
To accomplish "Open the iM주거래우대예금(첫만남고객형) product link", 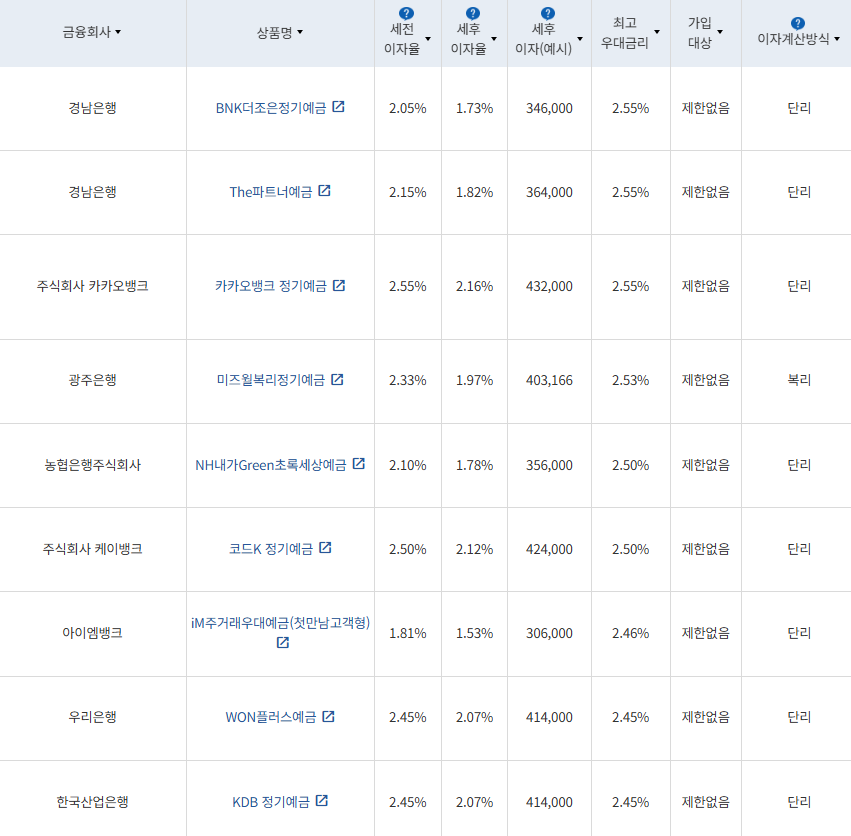I will click(x=281, y=624).
